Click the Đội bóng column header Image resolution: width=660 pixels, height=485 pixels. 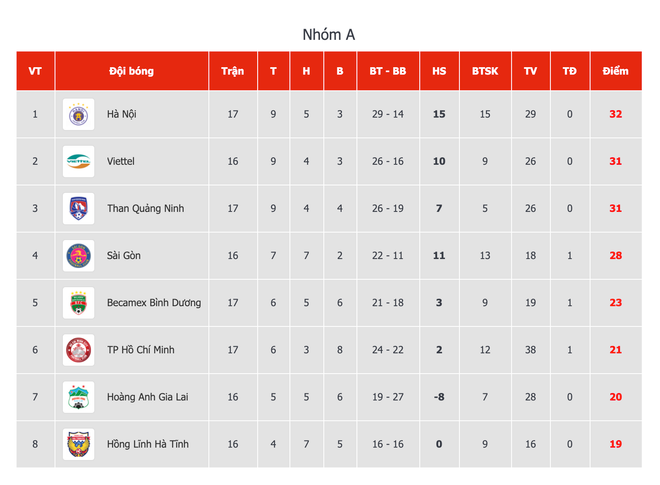pos(131,71)
